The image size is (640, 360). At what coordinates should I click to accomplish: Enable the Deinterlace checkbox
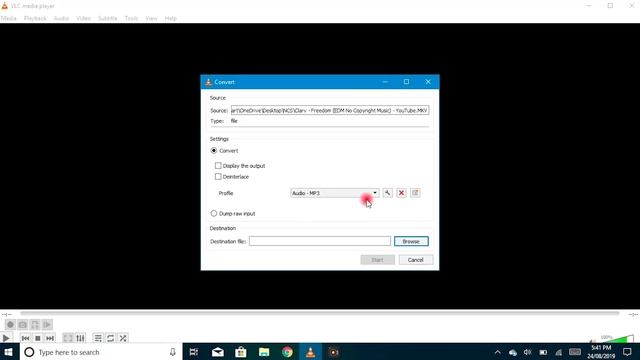pyautogui.click(x=232, y=177)
